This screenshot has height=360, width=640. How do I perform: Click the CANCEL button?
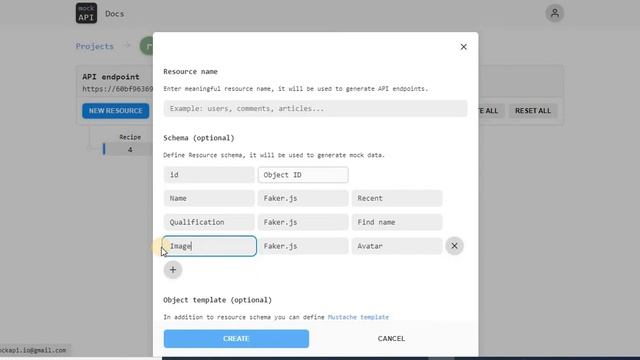pyautogui.click(x=391, y=338)
